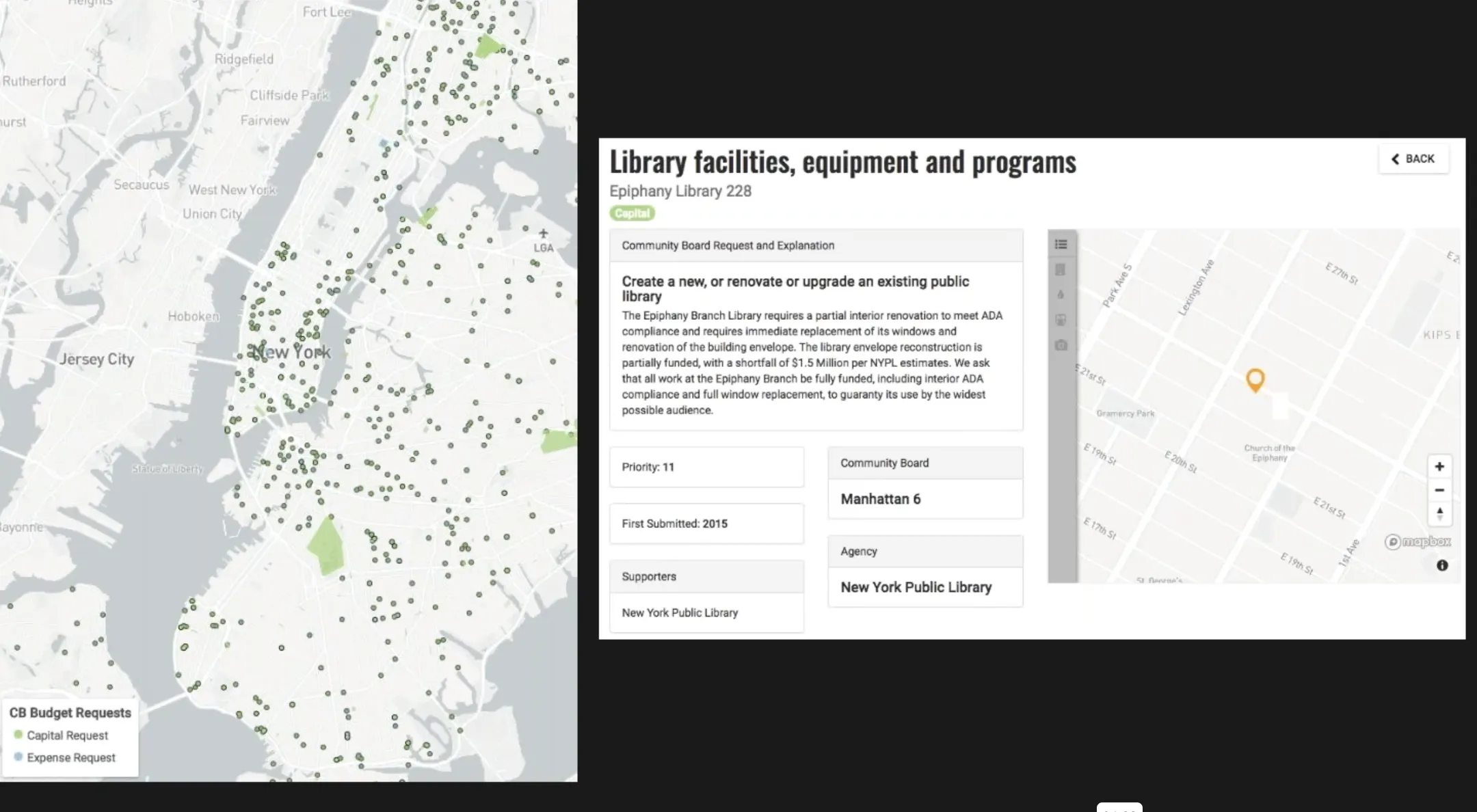Click the LGA airport icon on map
The image size is (1477, 812).
pyautogui.click(x=543, y=234)
